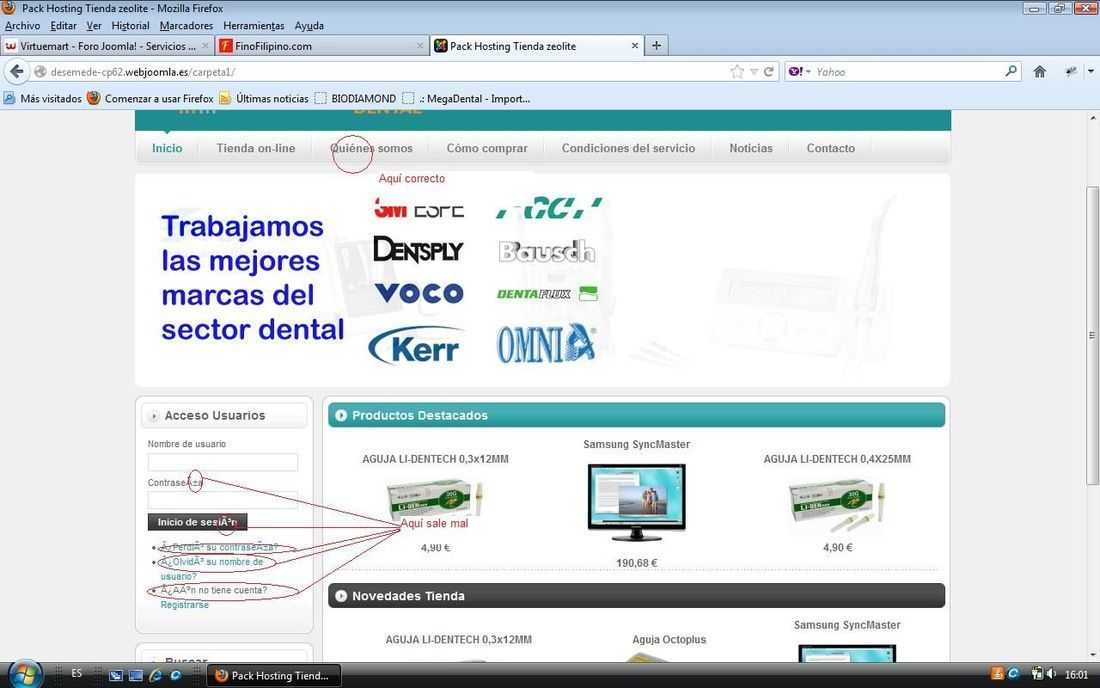Open the Ayuda menu

point(309,26)
